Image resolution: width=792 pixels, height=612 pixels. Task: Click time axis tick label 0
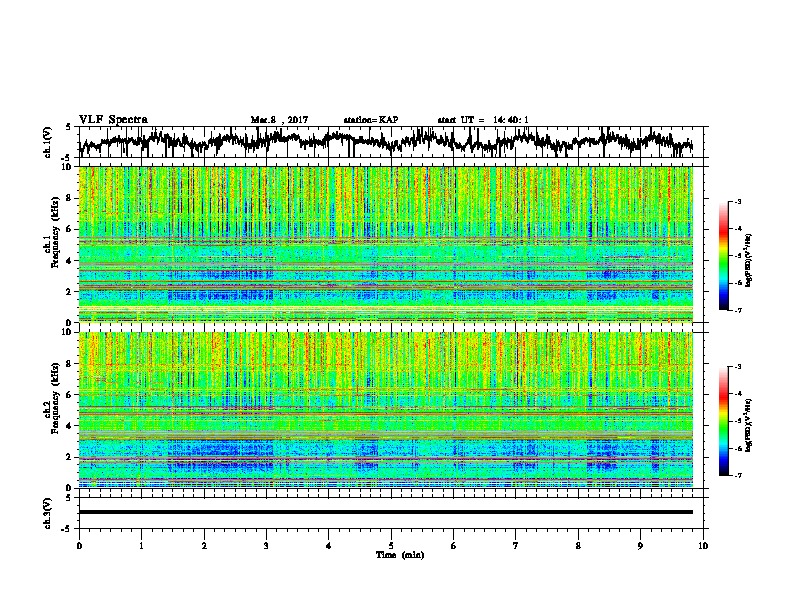coord(79,546)
